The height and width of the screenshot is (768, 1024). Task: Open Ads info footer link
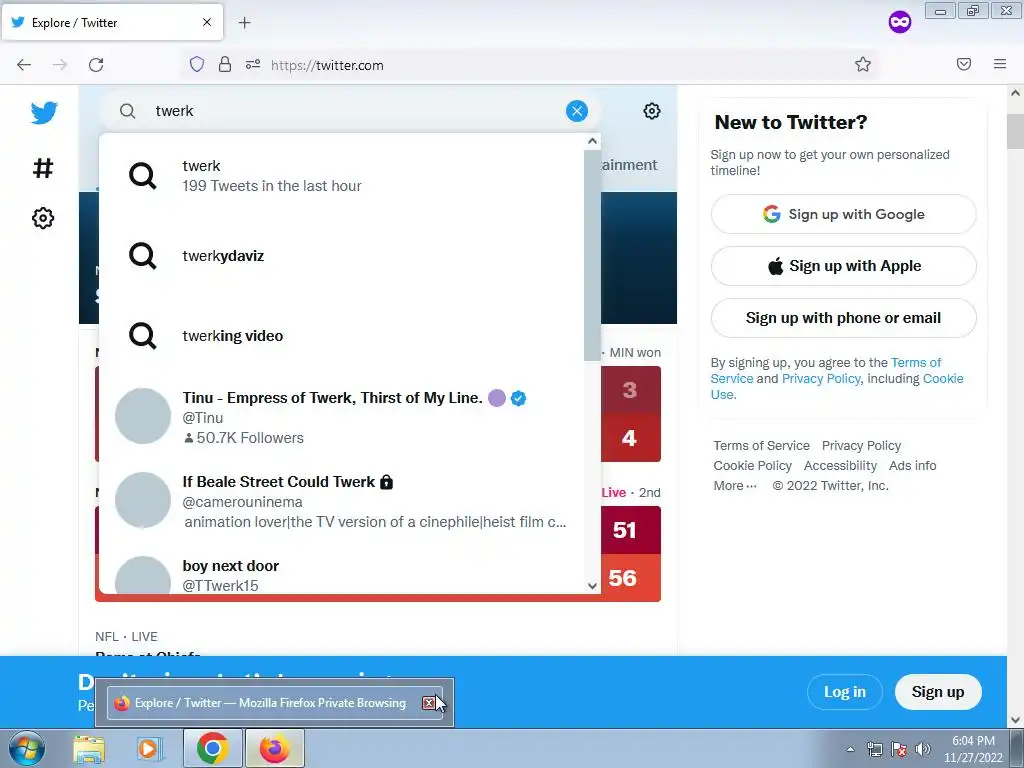coord(912,466)
